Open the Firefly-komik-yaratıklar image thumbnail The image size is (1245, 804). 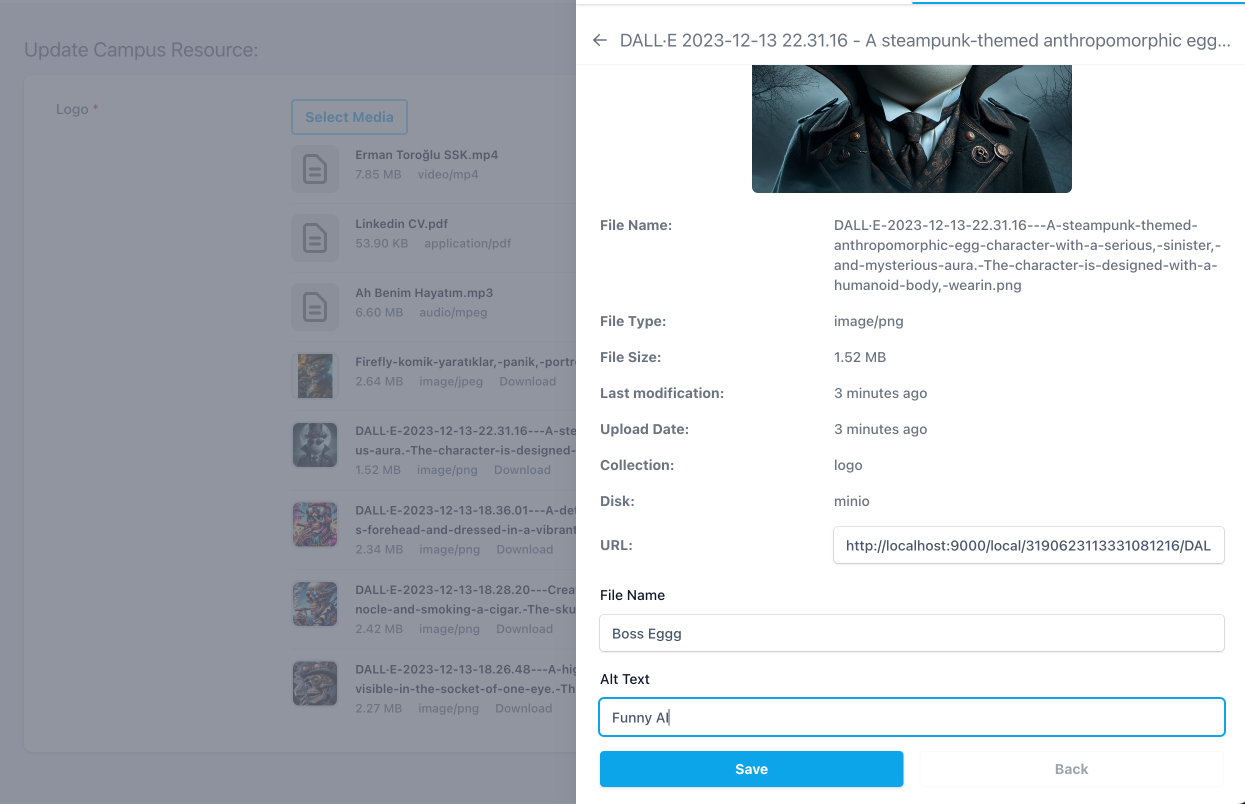[315, 376]
